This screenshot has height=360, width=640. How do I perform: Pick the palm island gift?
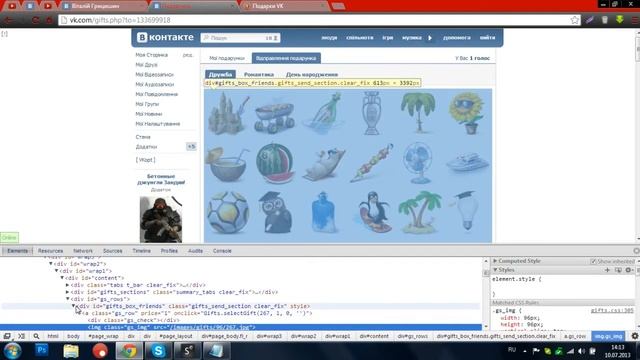(420, 212)
